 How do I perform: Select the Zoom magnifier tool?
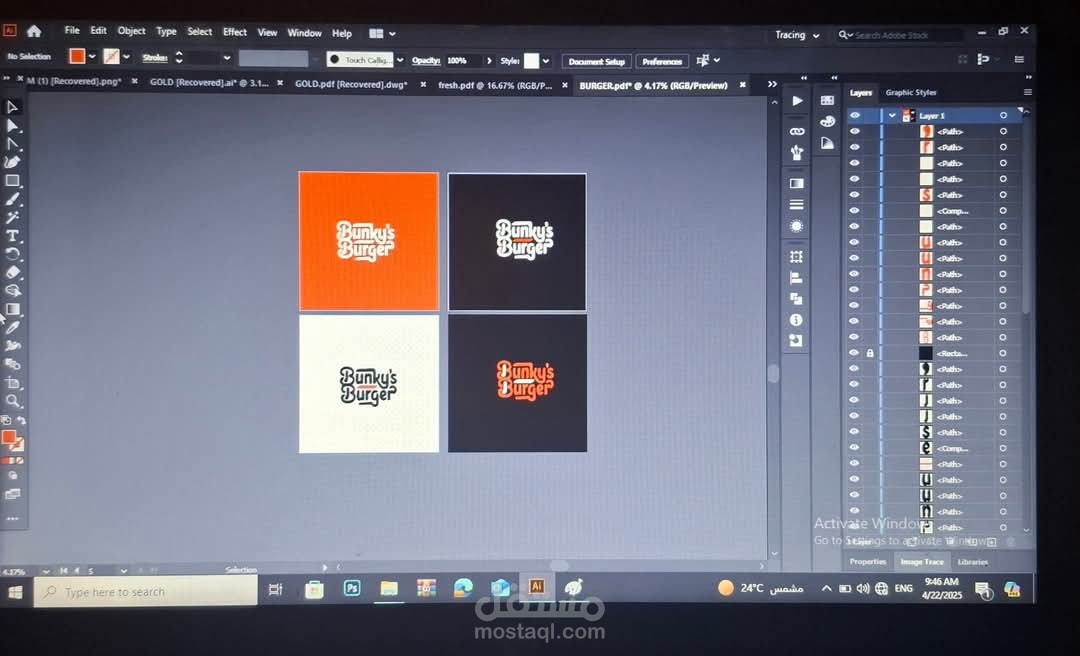point(12,401)
